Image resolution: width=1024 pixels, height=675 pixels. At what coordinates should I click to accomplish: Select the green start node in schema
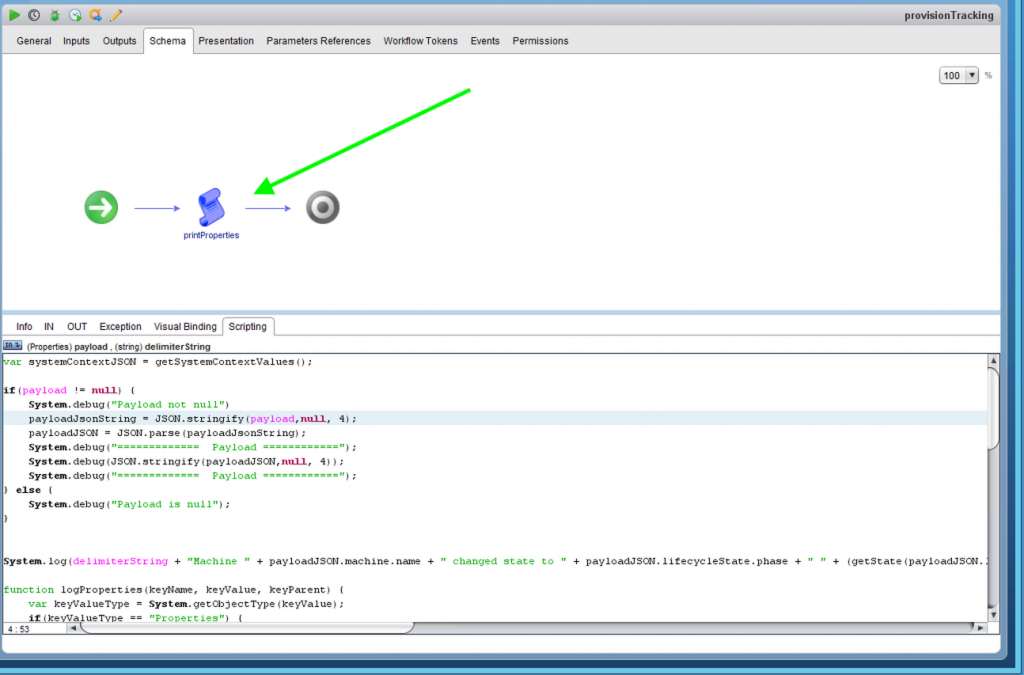point(101,208)
